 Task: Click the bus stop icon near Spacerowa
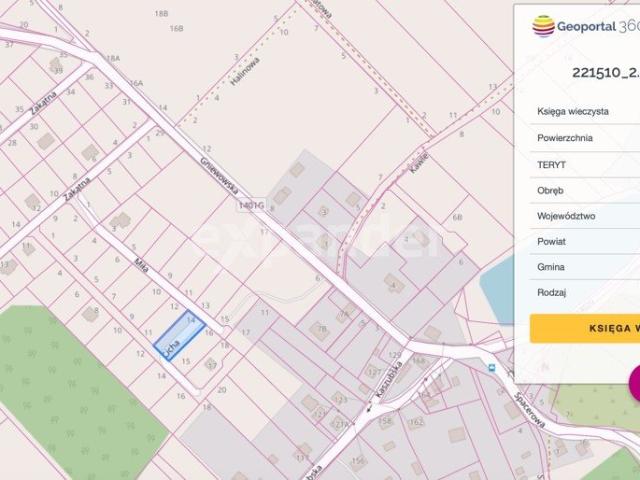(x=489, y=367)
